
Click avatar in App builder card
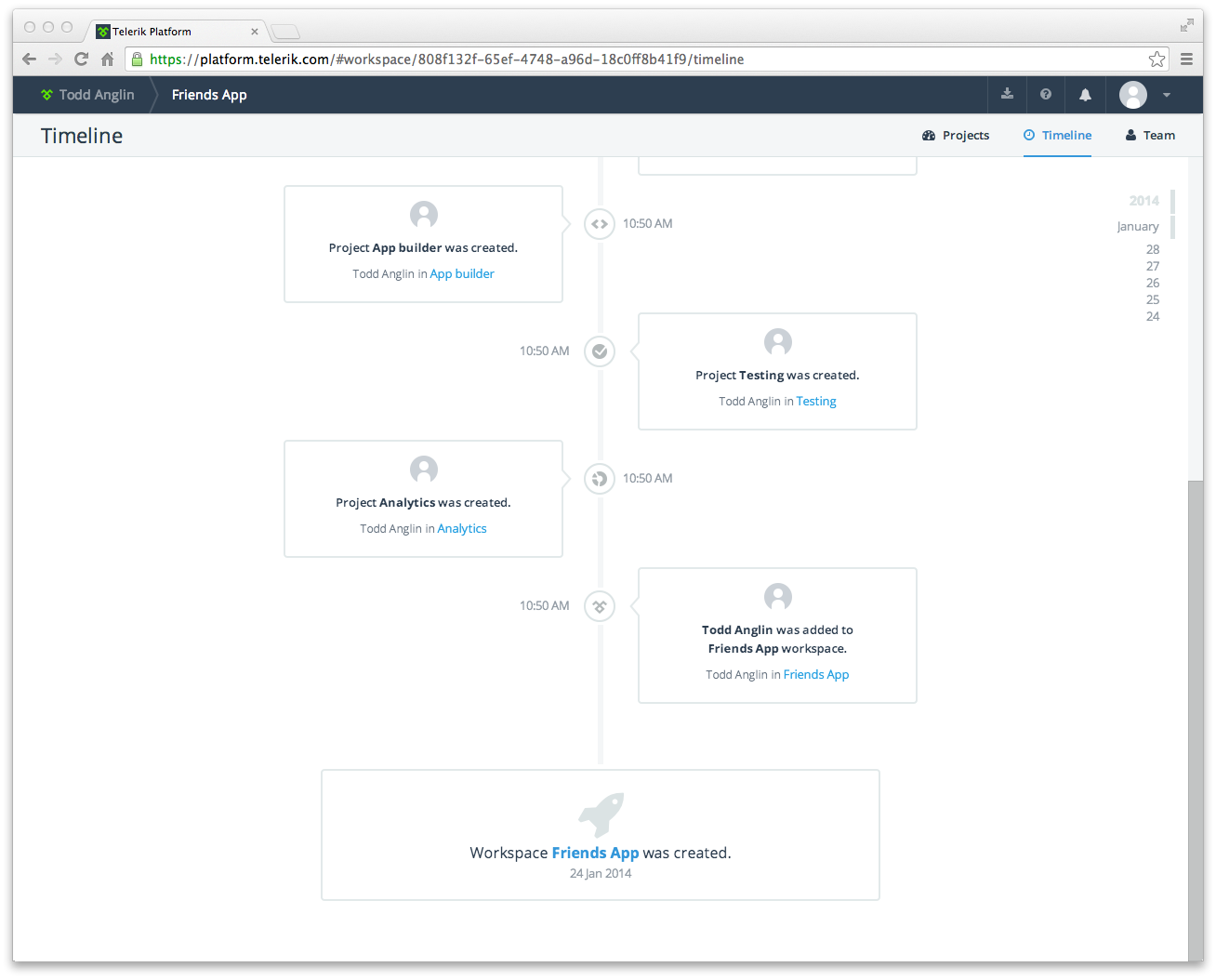click(424, 215)
